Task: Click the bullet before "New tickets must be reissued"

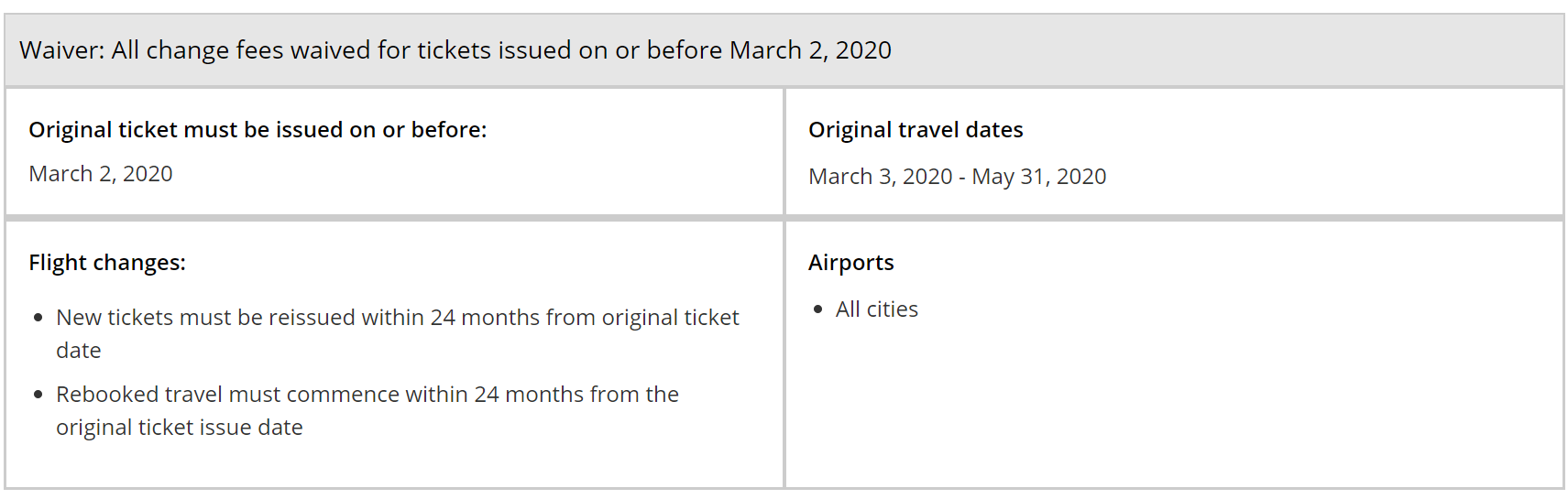Action: click(38, 318)
